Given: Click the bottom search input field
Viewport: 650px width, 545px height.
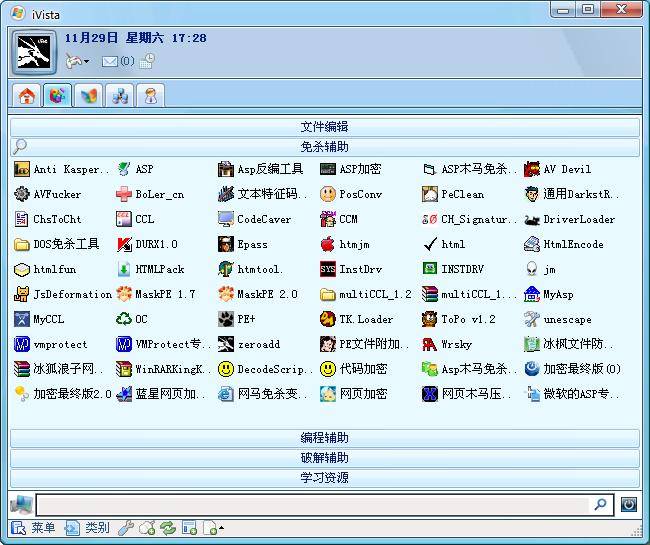Looking at the screenshot, I should point(314,505).
